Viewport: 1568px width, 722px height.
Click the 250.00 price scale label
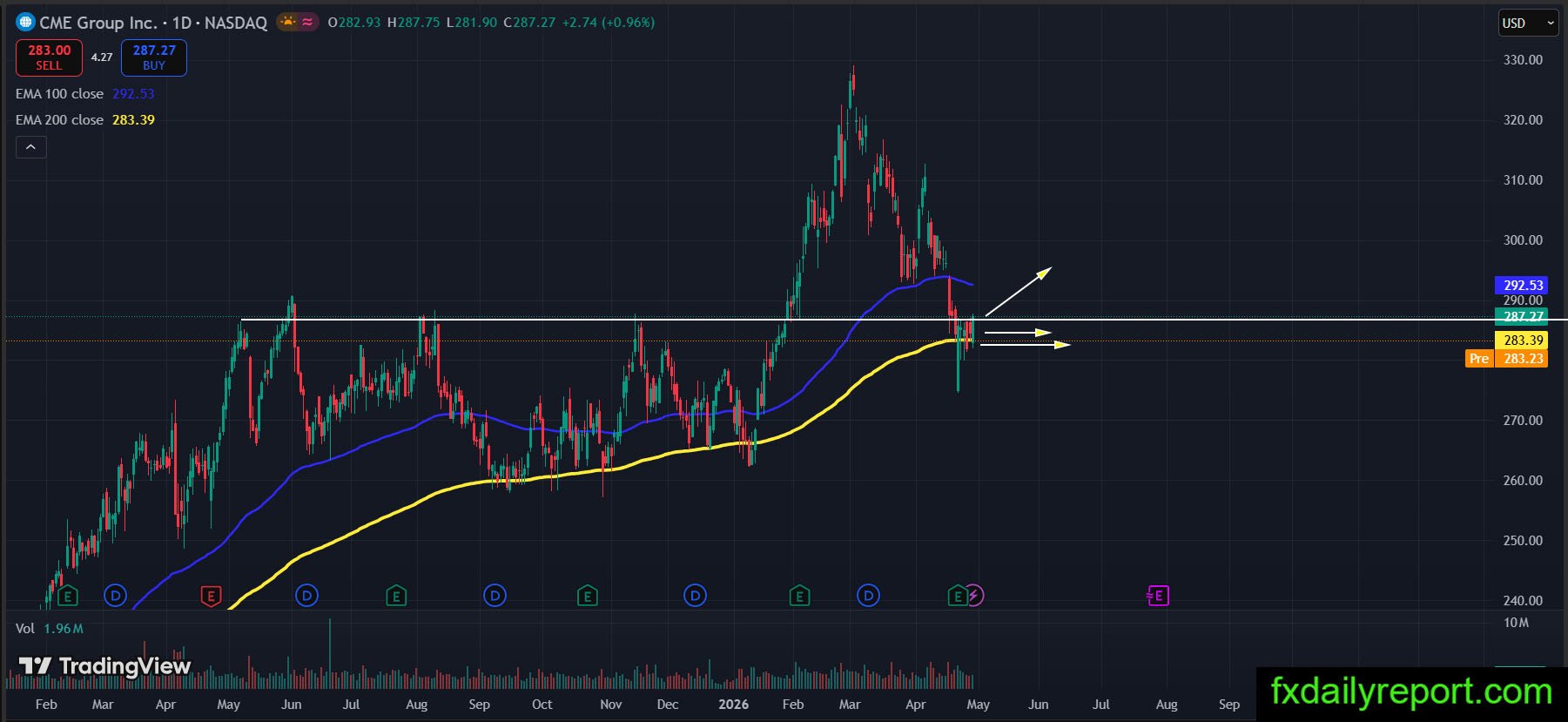(x=1523, y=541)
